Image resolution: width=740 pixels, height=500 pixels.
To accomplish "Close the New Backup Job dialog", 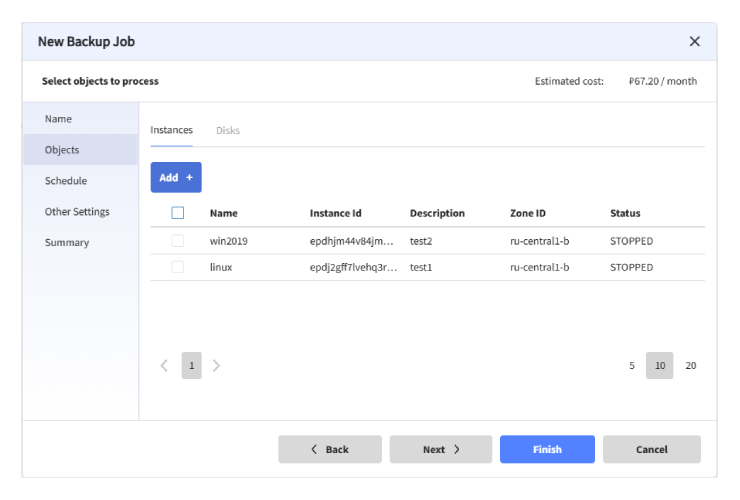I will point(694,42).
